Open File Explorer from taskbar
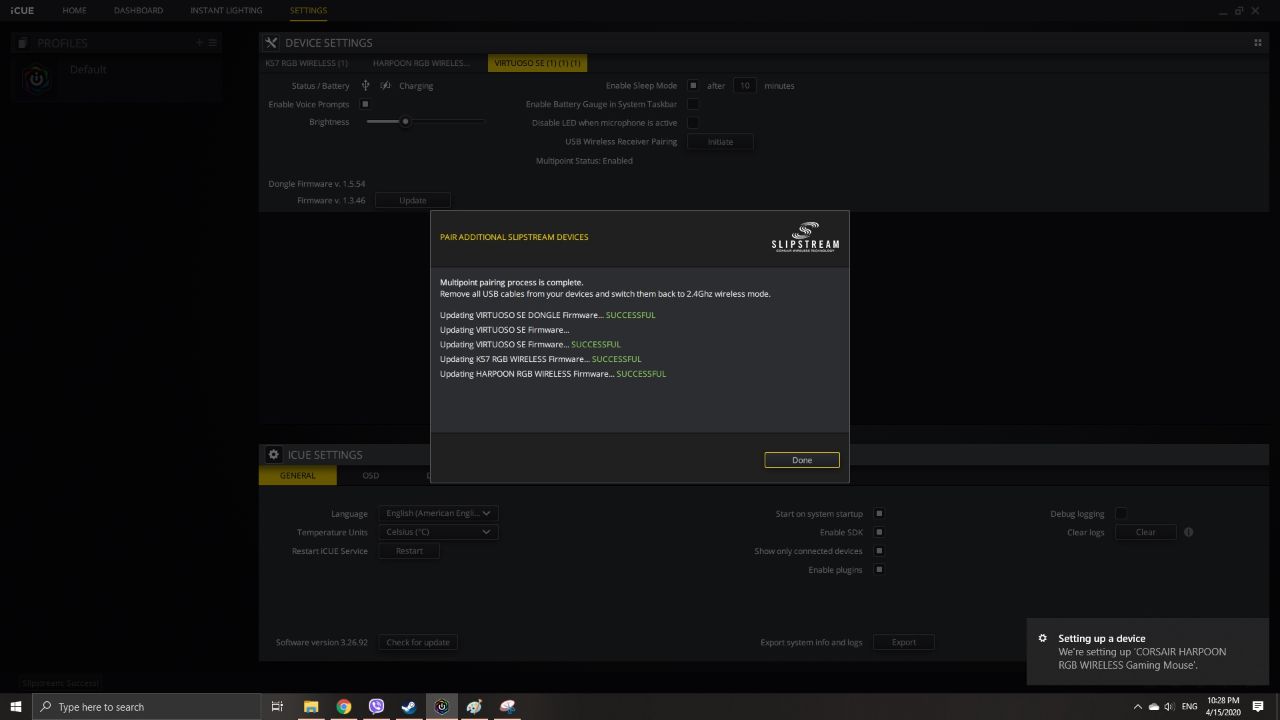This screenshot has width=1280, height=720. 311,707
